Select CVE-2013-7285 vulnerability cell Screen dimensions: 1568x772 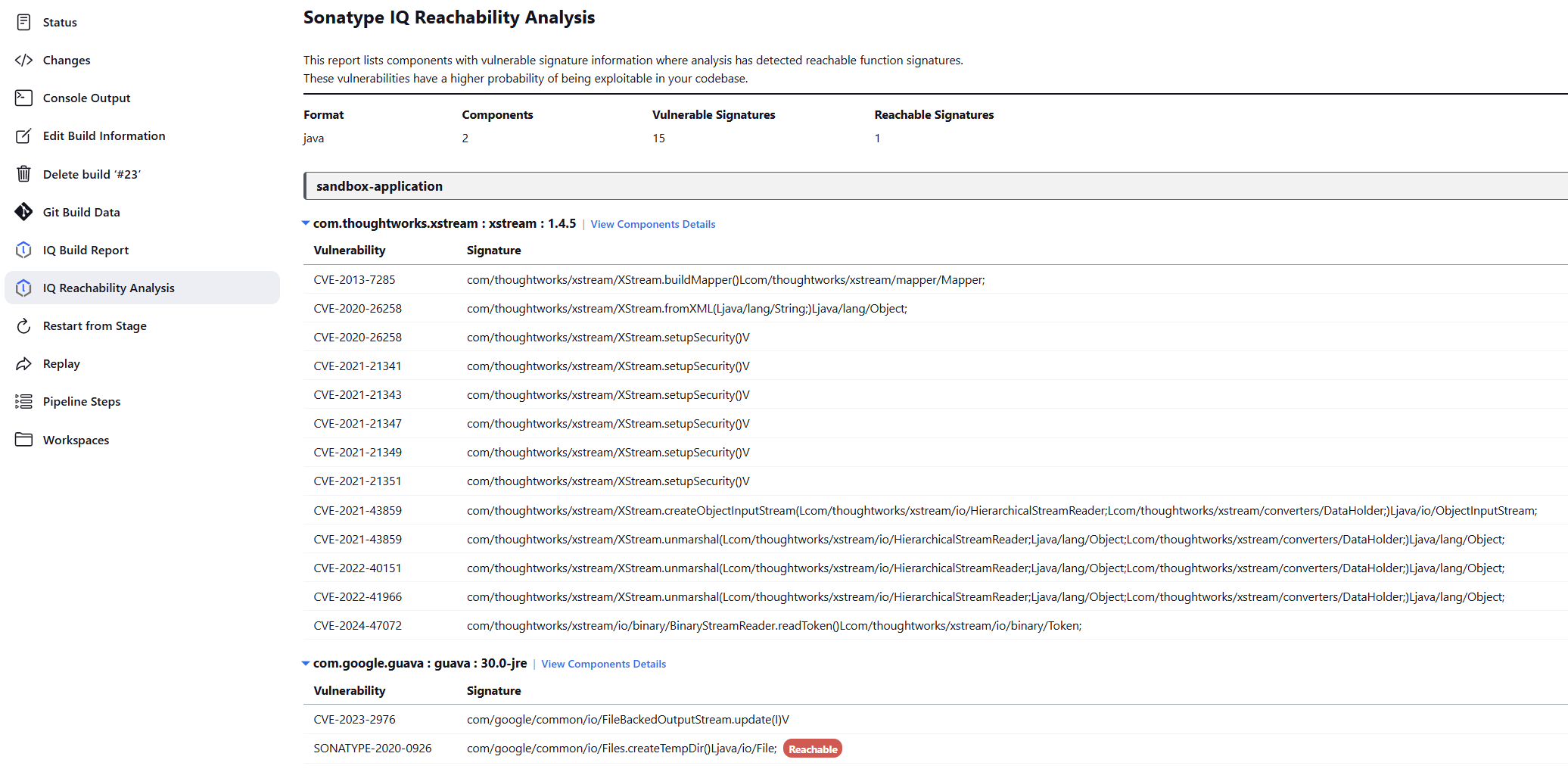coord(354,279)
